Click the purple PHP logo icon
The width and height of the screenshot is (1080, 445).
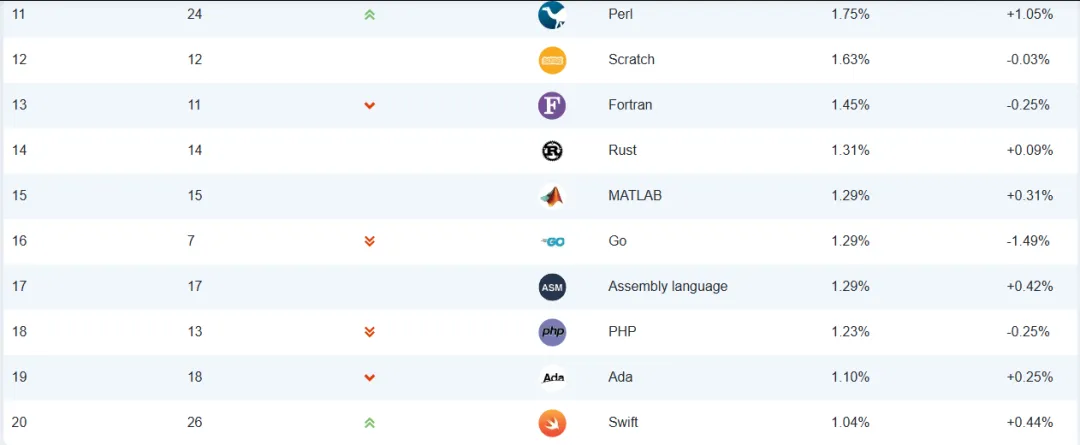tap(552, 332)
